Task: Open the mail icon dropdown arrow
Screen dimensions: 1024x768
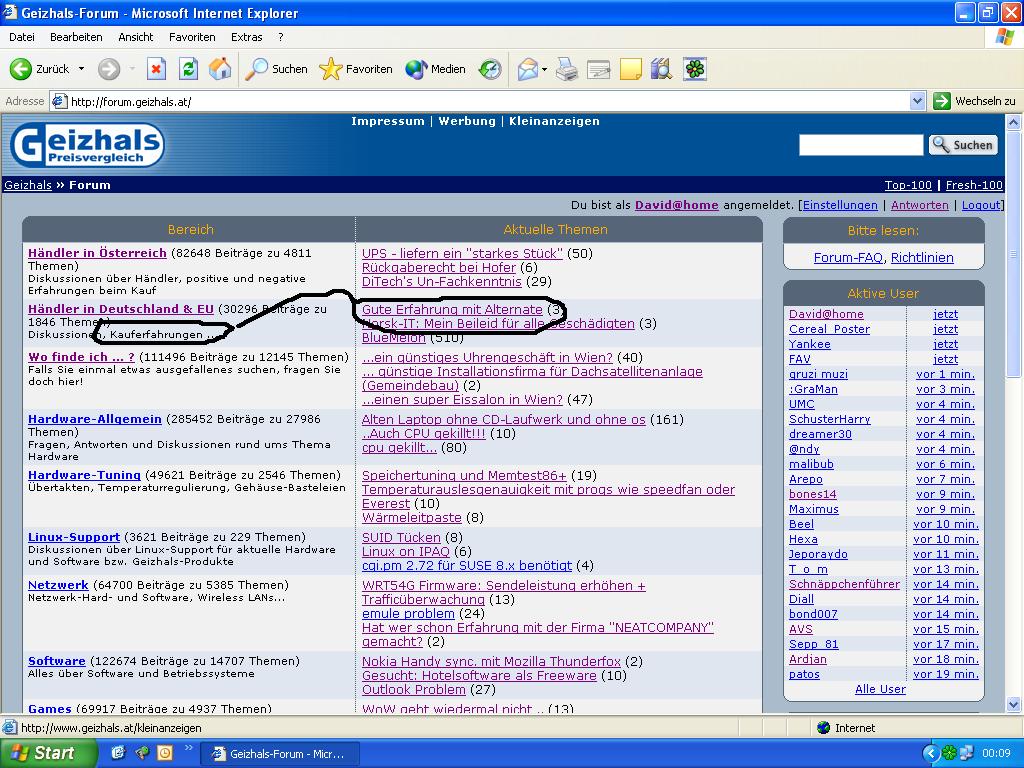Action: [x=544, y=69]
